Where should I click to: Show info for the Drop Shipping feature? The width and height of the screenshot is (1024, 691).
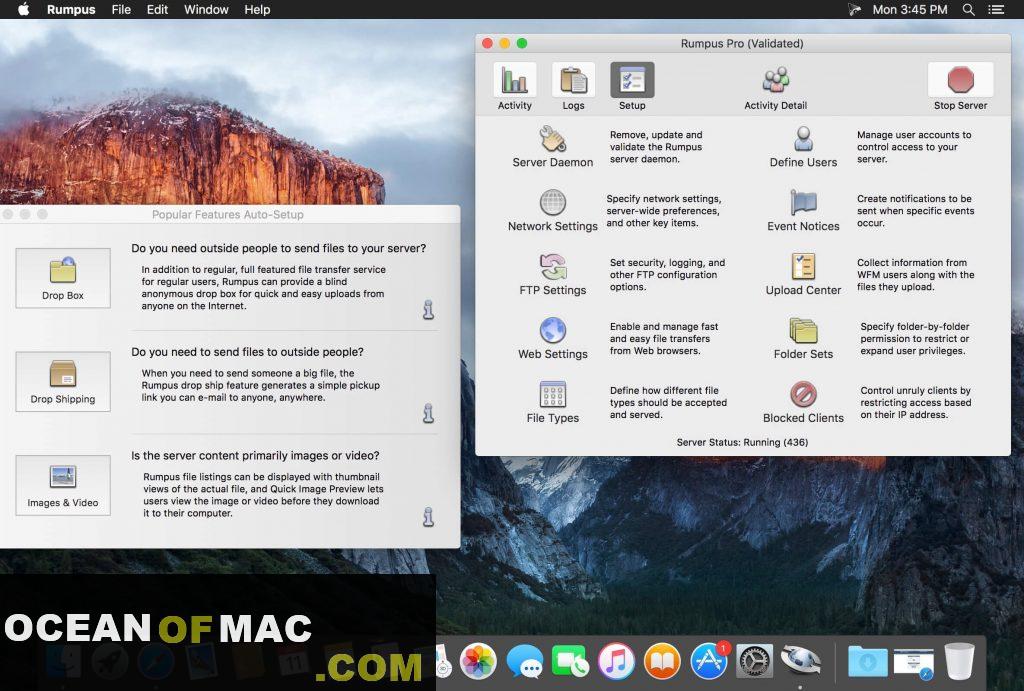point(428,413)
